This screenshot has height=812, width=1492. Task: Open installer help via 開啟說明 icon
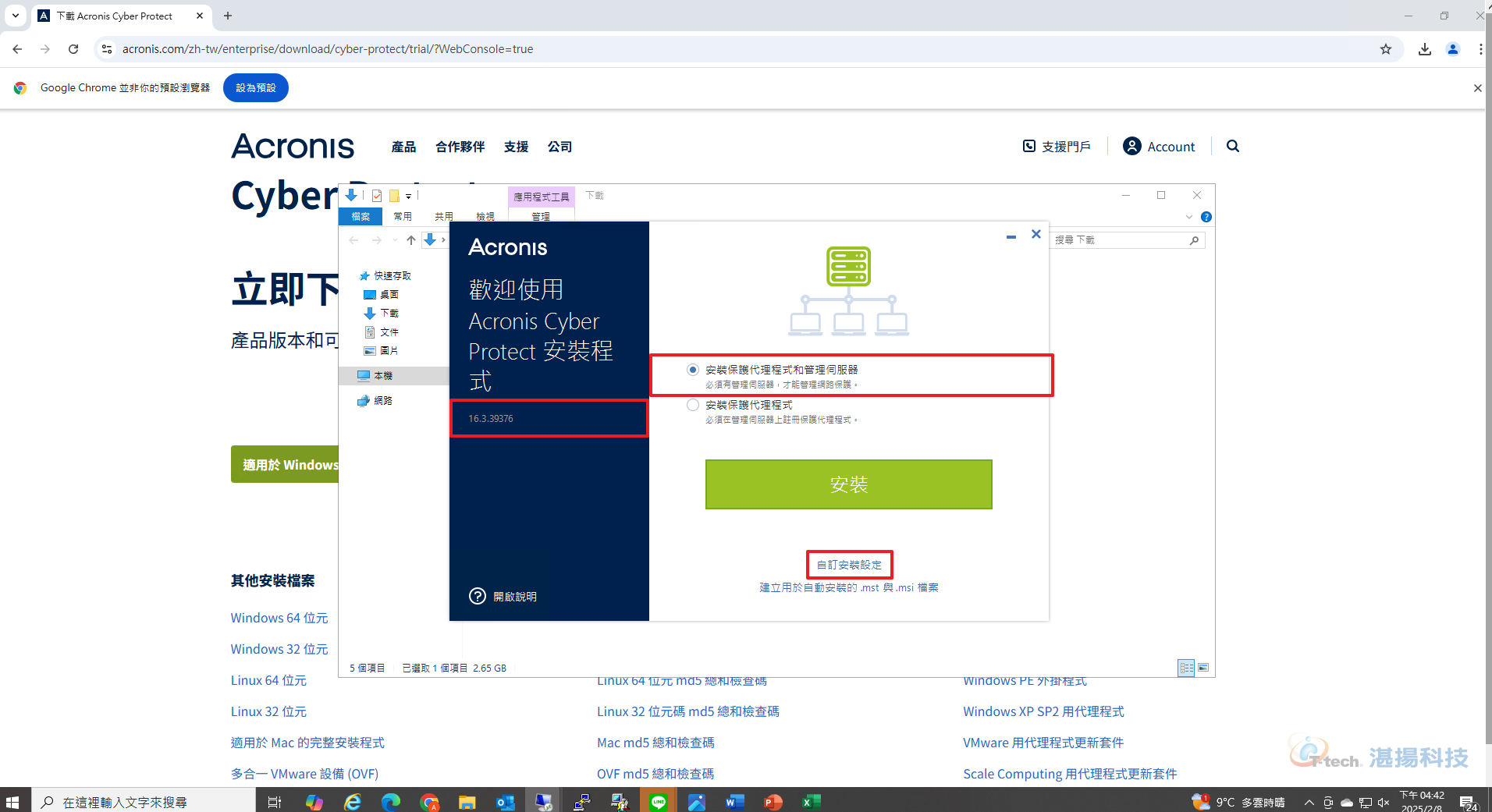click(477, 596)
